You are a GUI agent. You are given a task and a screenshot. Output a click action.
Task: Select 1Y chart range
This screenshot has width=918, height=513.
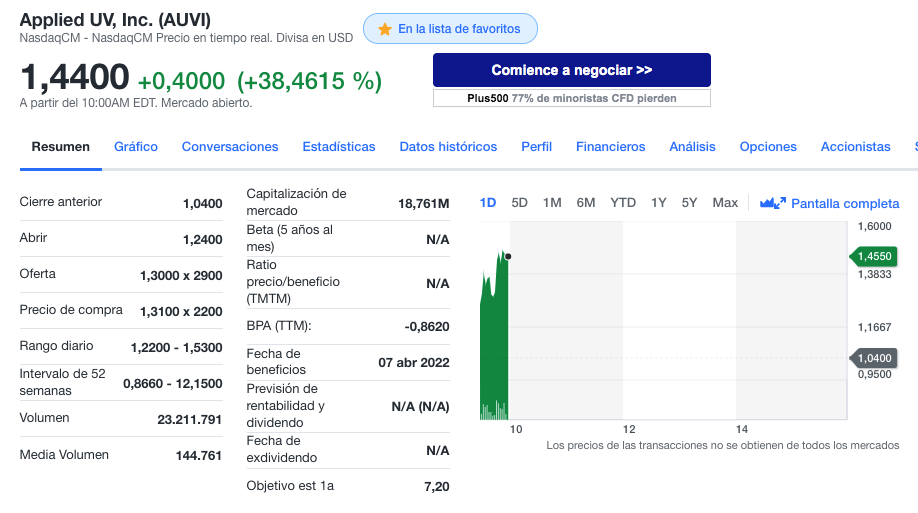click(x=659, y=203)
